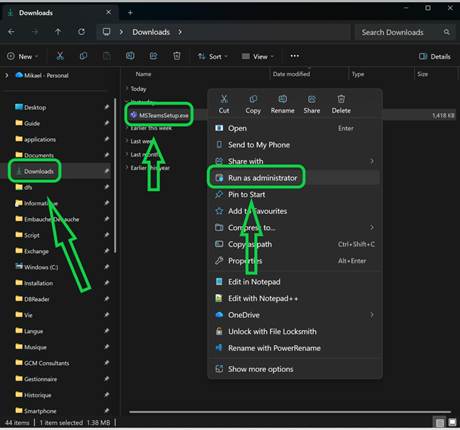Open the Downloads folder in the sidebar

coord(39,171)
